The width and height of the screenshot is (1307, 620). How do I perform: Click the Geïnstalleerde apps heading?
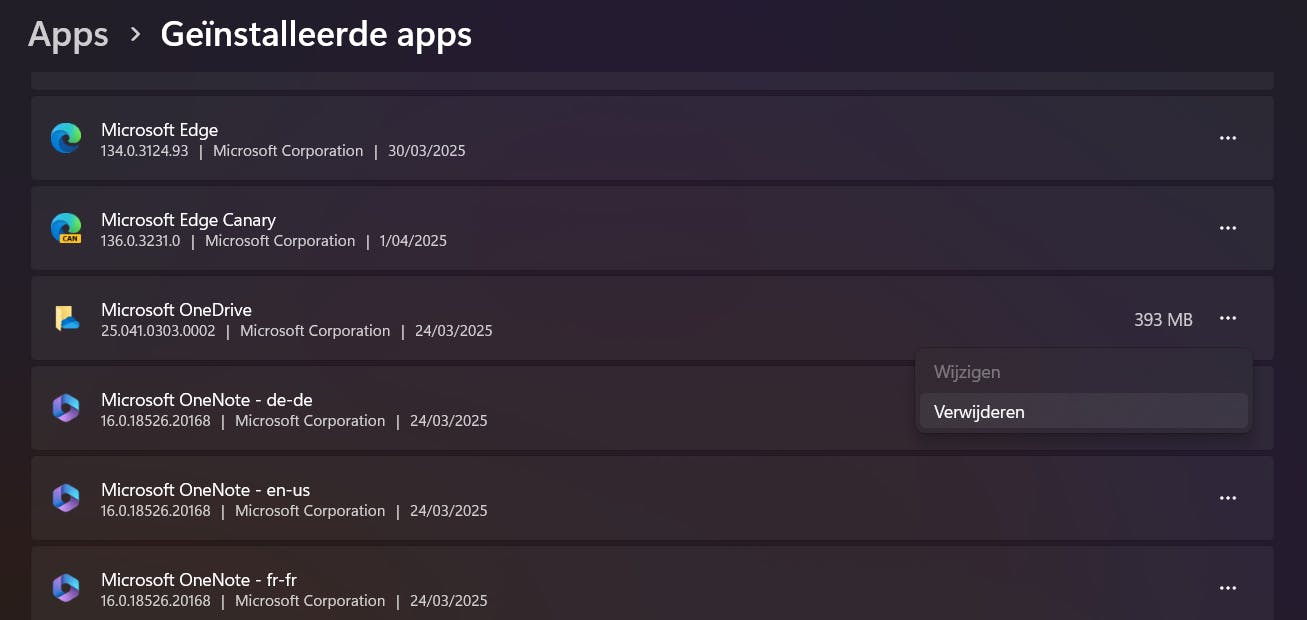316,34
